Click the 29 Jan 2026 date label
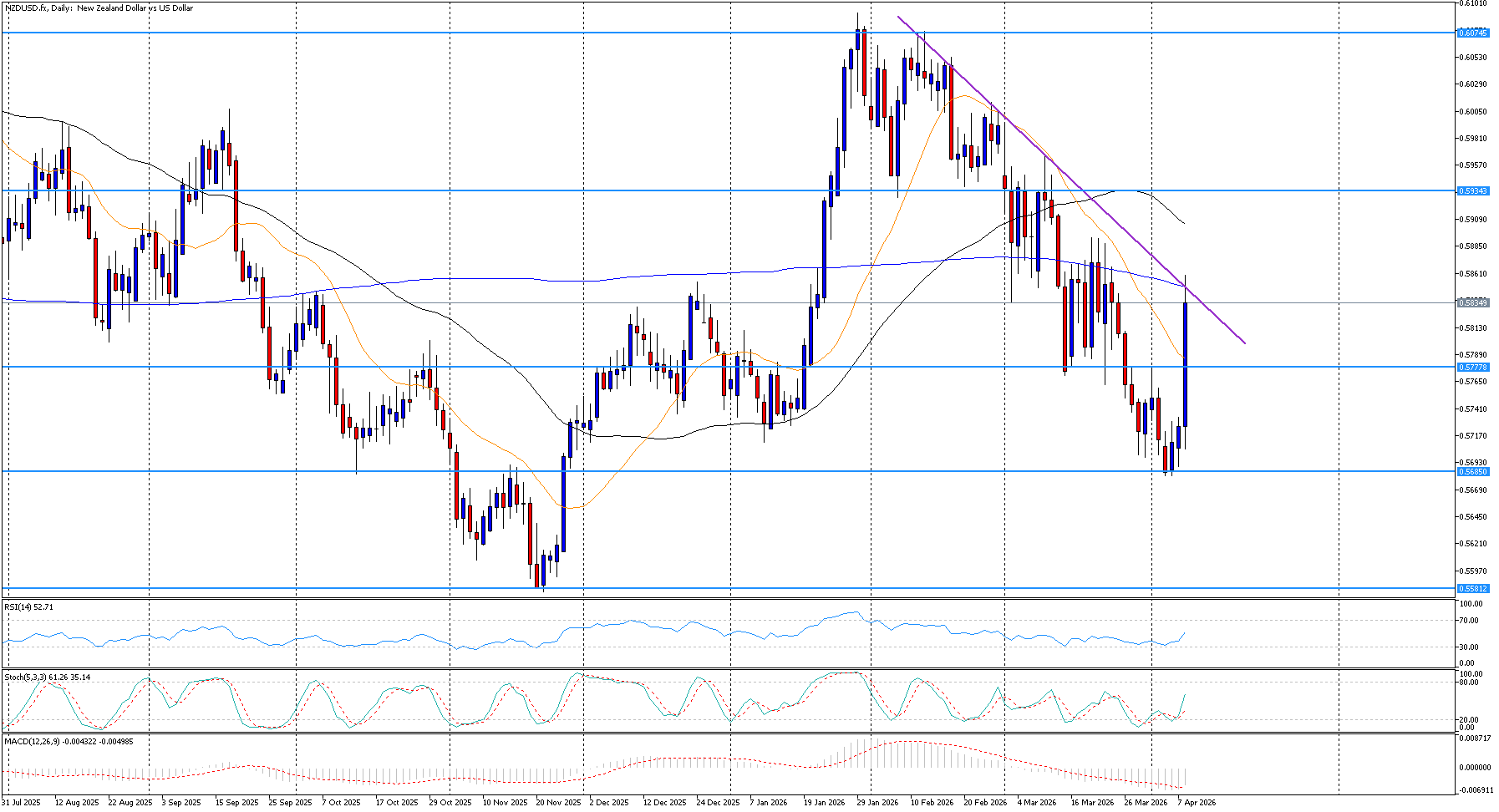The image size is (1499, 812). click(x=877, y=803)
